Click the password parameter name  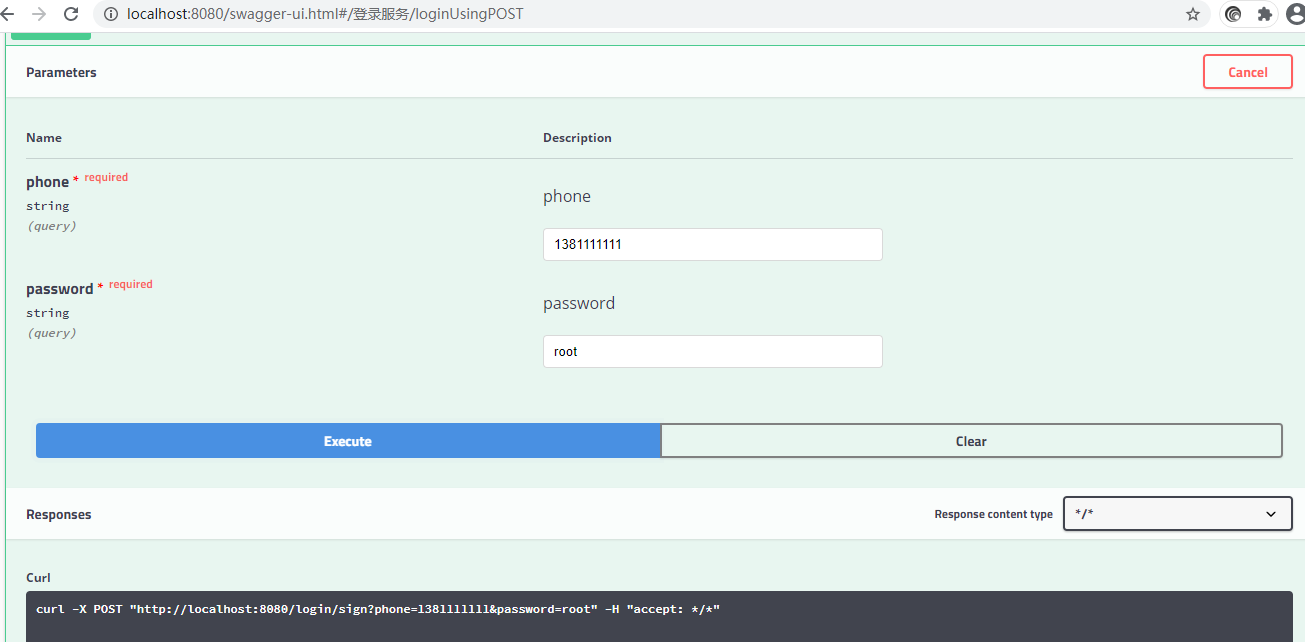(x=59, y=289)
